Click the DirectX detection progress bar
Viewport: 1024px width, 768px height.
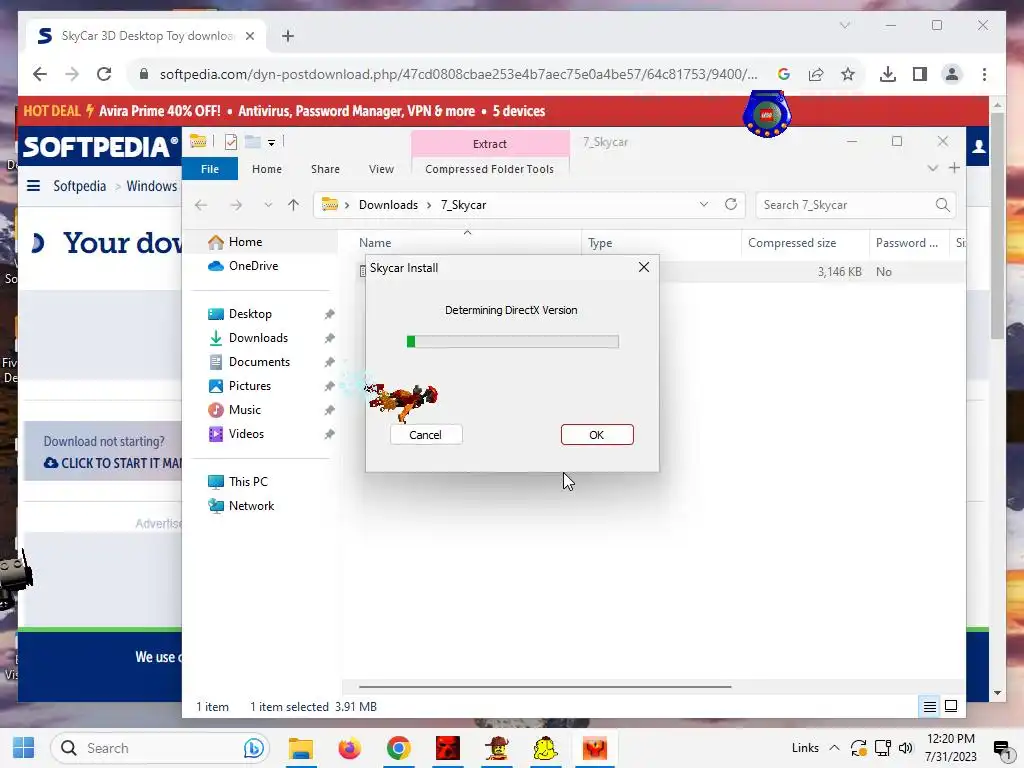click(x=513, y=342)
